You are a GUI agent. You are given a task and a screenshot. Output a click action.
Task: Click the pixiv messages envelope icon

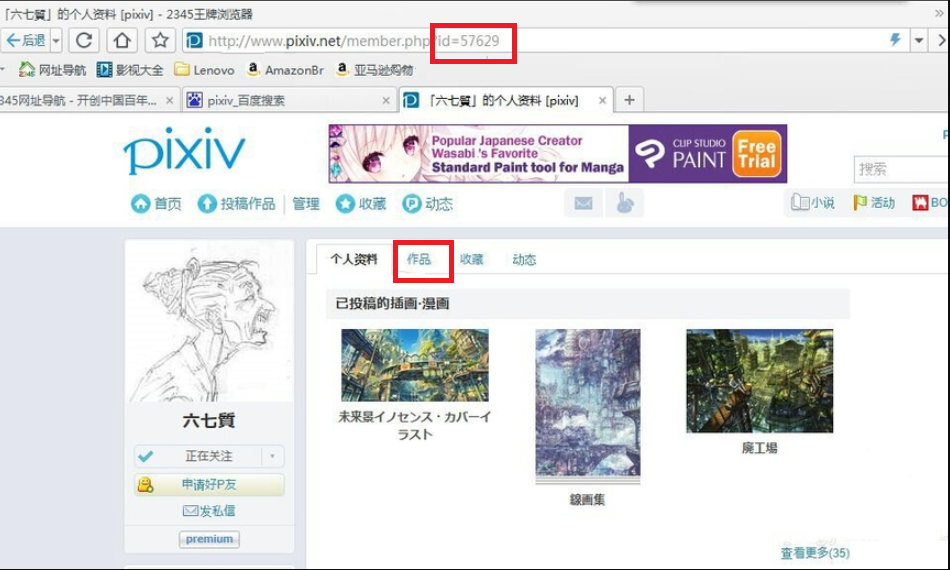click(x=583, y=203)
